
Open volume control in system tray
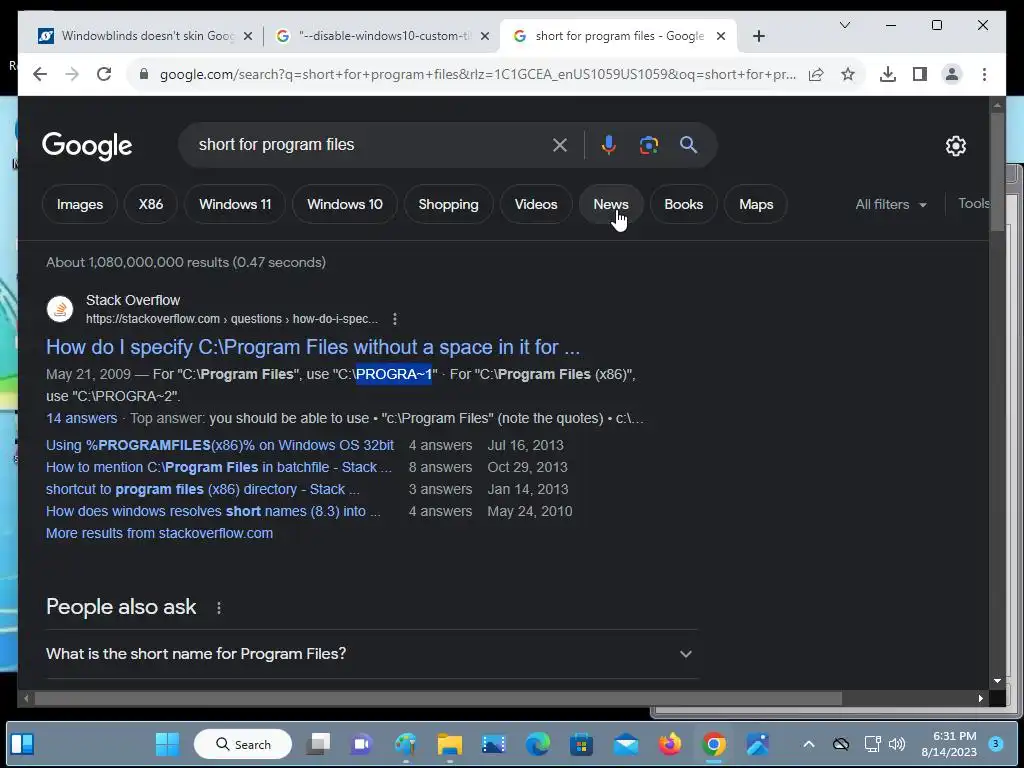[897, 744]
